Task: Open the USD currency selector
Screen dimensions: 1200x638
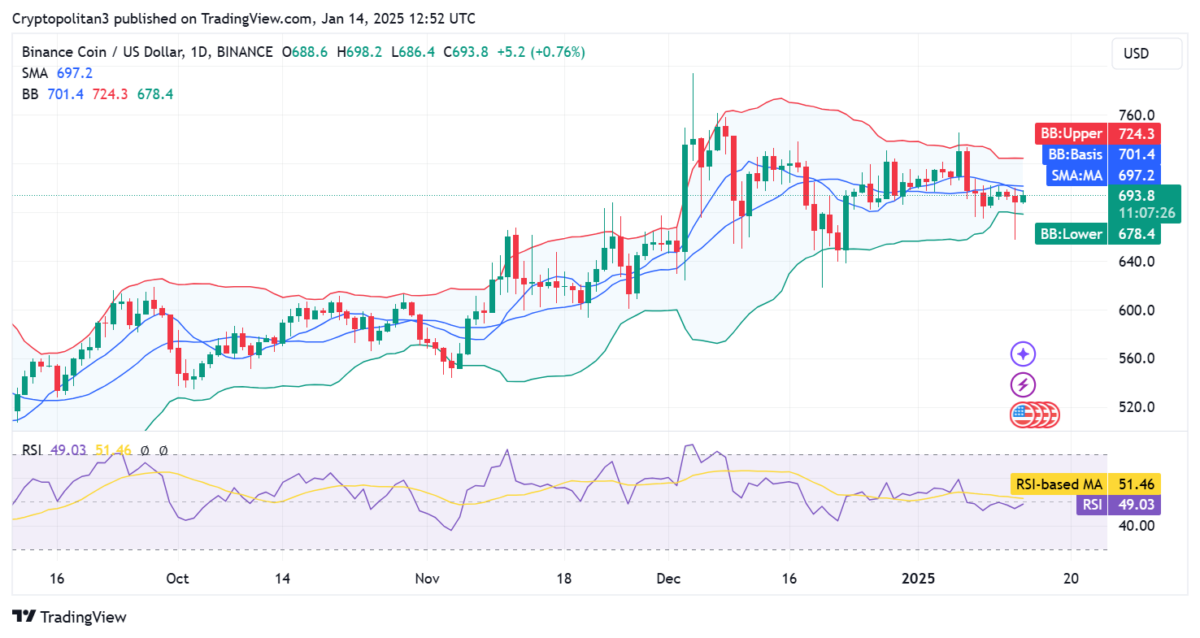Action: (x=1135, y=53)
